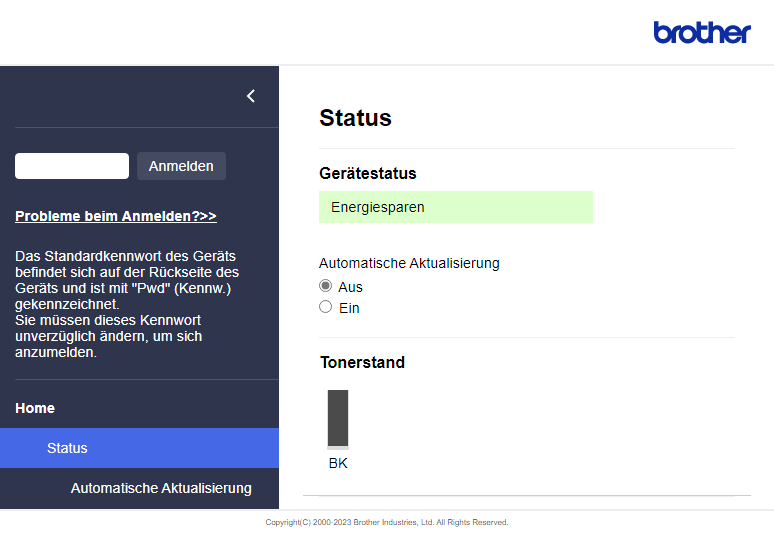Click the BK toner label
The width and height of the screenshot is (774, 533).
(338, 463)
